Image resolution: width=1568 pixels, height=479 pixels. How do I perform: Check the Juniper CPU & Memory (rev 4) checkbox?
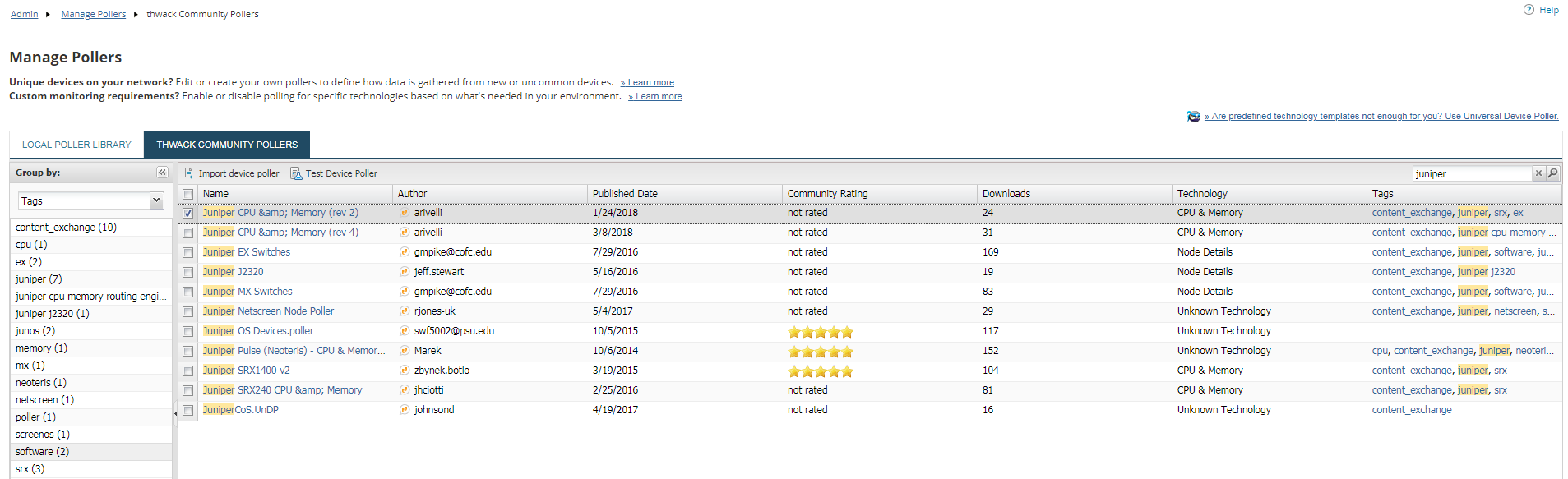(188, 233)
